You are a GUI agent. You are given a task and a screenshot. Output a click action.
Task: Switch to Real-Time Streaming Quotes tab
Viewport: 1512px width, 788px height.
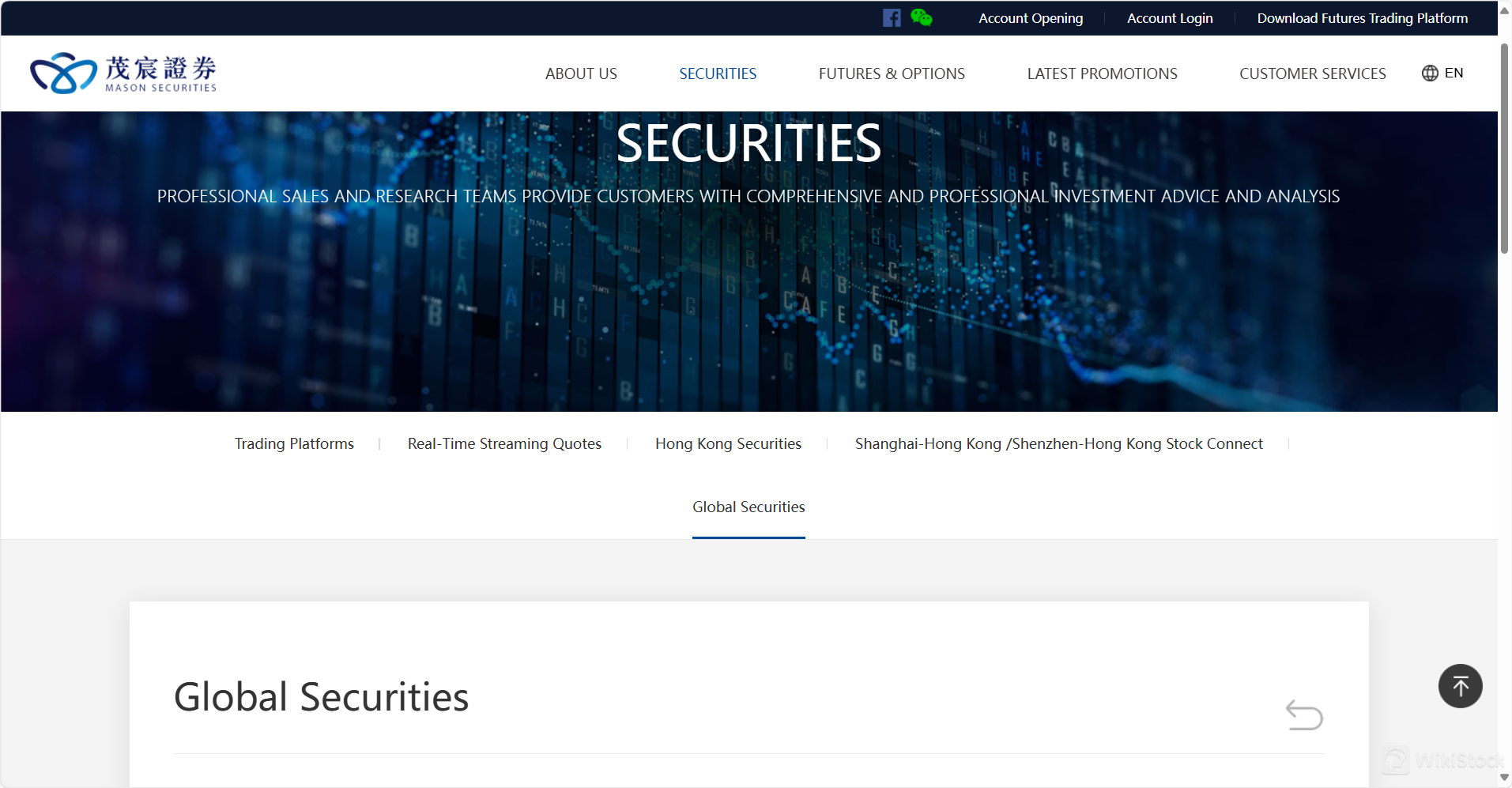coord(504,444)
